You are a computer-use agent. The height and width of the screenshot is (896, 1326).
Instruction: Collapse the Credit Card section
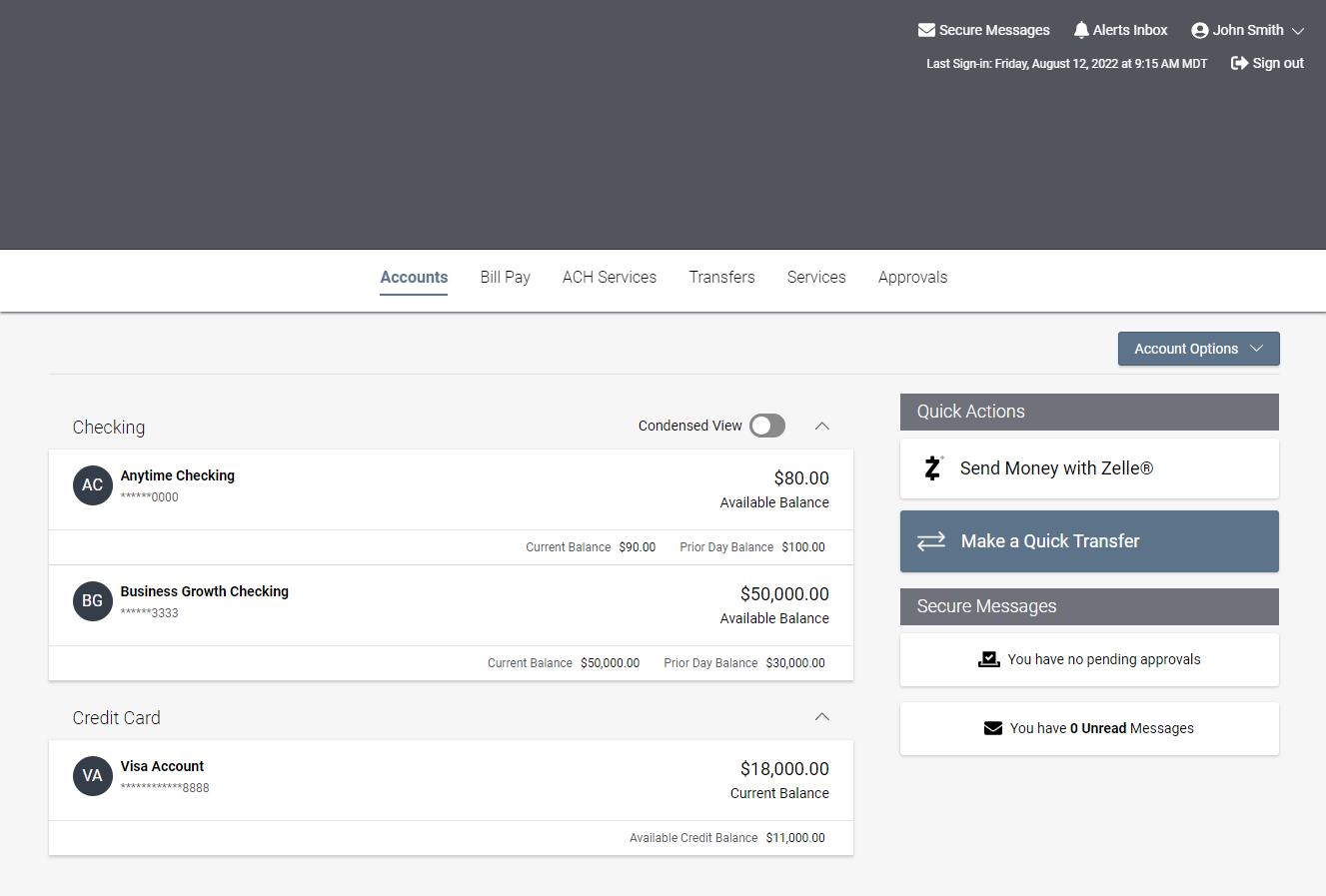(822, 717)
